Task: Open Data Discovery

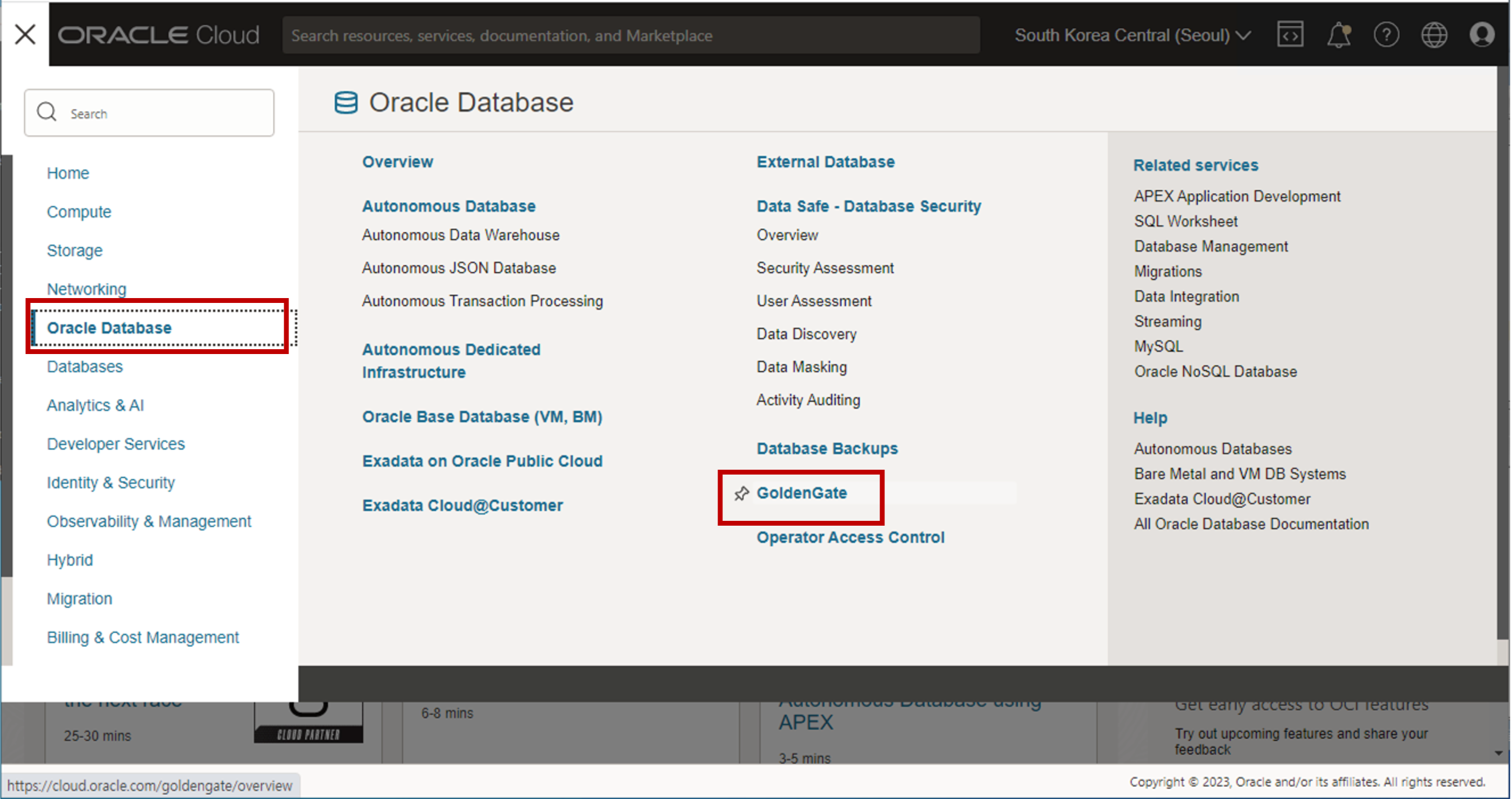Action: point(806,334)
